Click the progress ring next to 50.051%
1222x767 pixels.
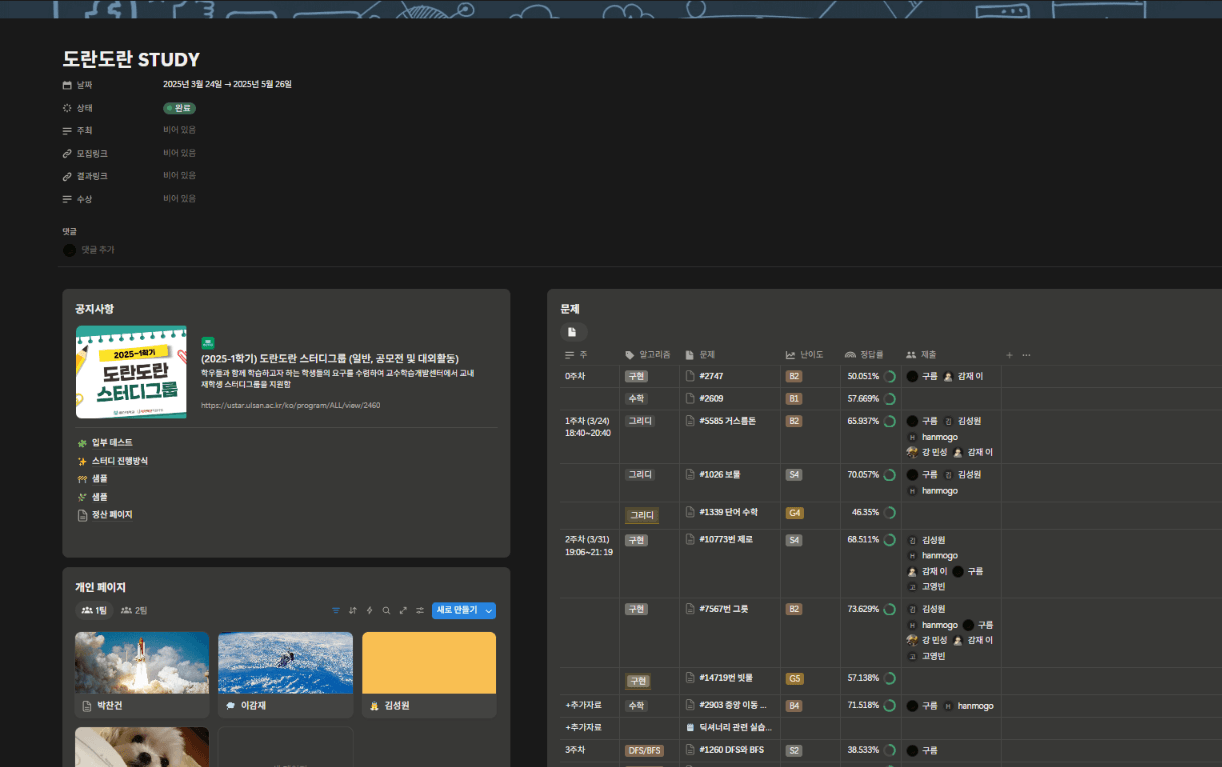[x=889, y=377]
